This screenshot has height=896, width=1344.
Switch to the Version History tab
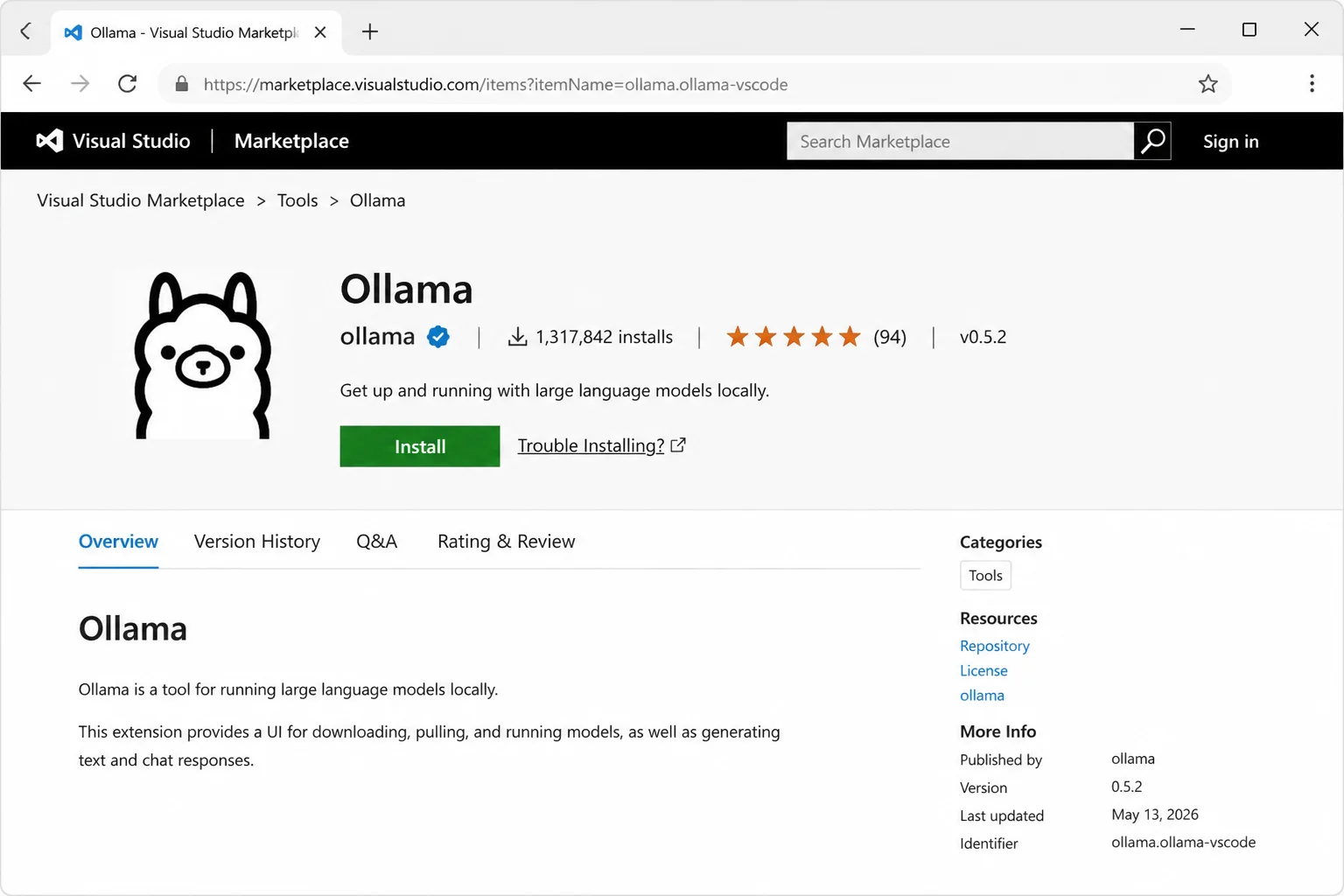coord(257,542)
